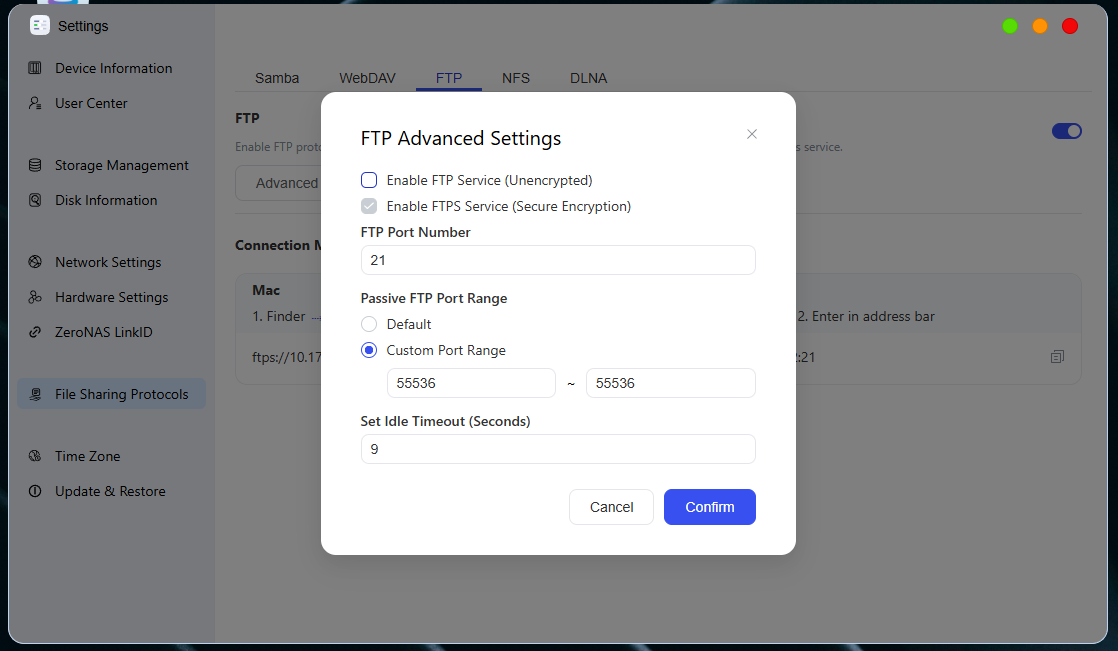The height and width of the screenshot is (651, 1118).
Task: Click the Disk Information icon
Action: click(34, 200)
